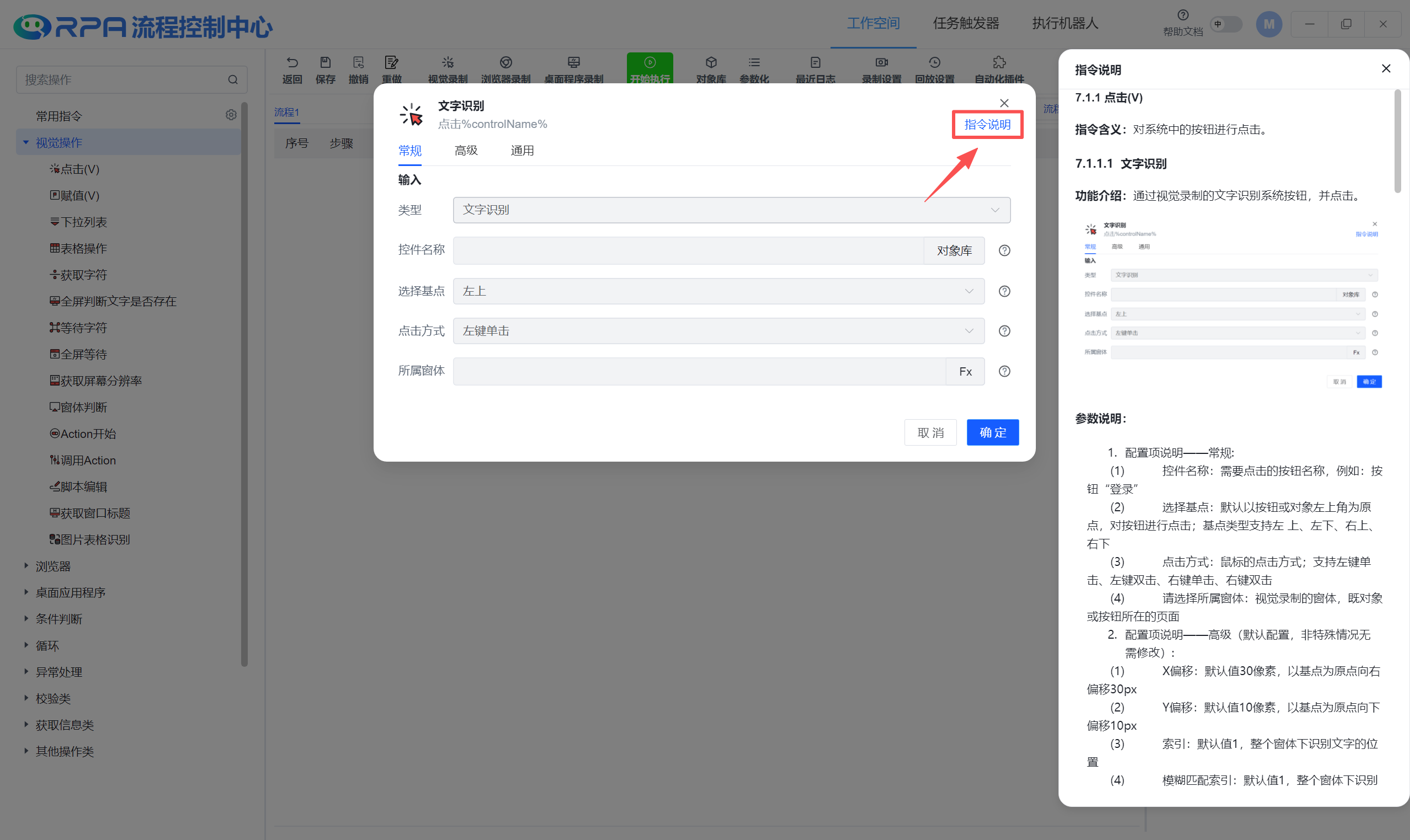Screen dimensions: 1410x840
Task: Click the 视觉录制 toolbar icon
Action: coord(448,63)
